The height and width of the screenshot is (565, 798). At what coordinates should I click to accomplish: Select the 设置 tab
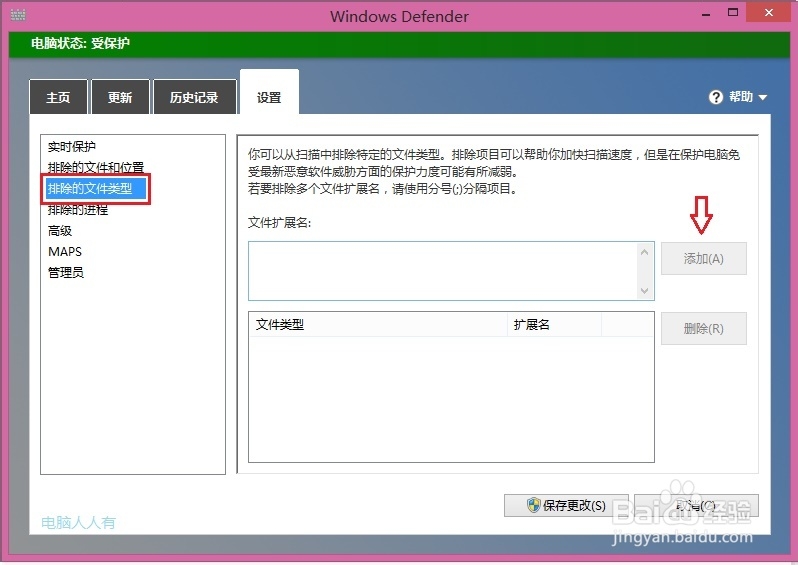269,93
